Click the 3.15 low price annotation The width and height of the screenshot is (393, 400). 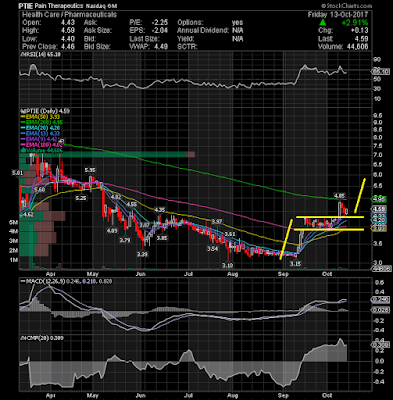point(295,264)
